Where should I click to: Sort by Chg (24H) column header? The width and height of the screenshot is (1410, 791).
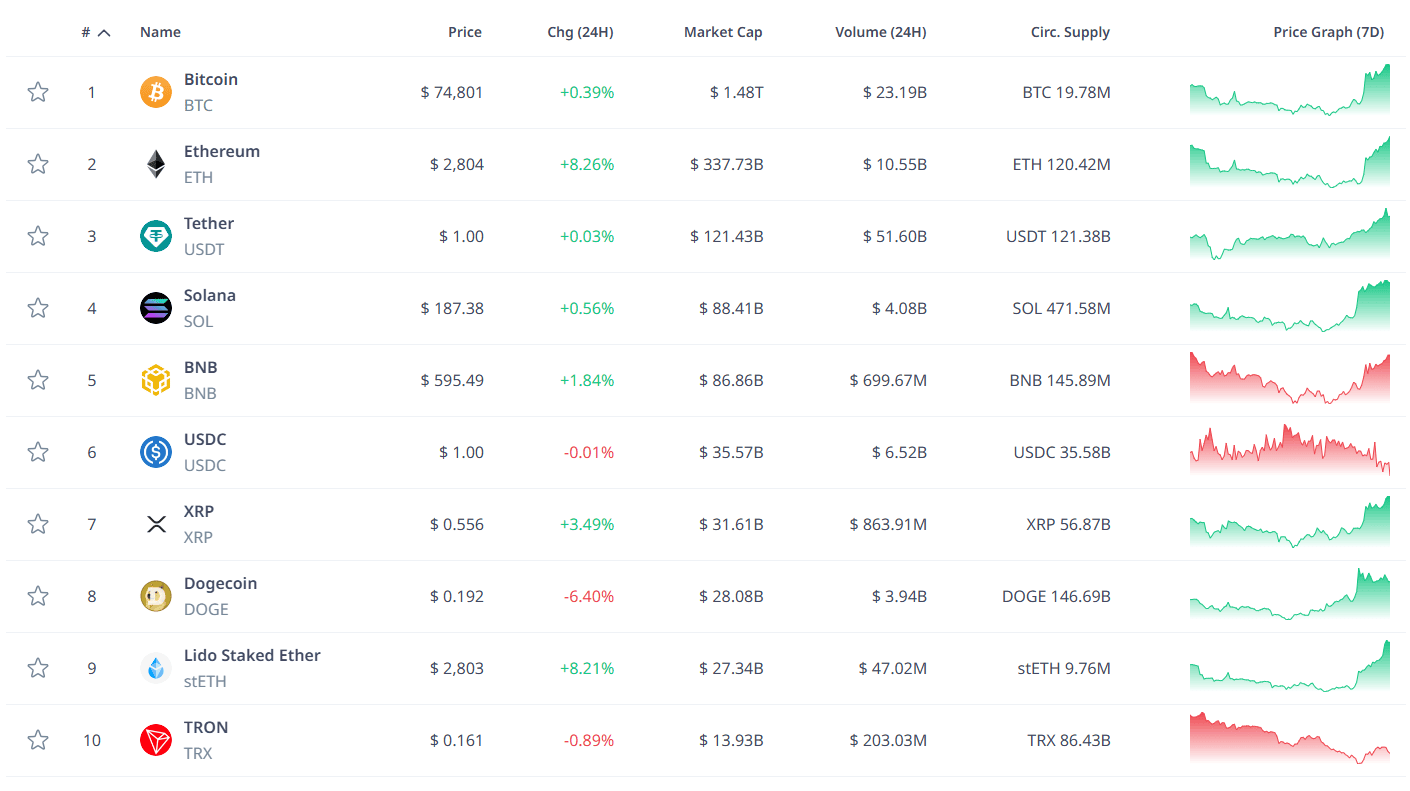[x=580, y=32]
